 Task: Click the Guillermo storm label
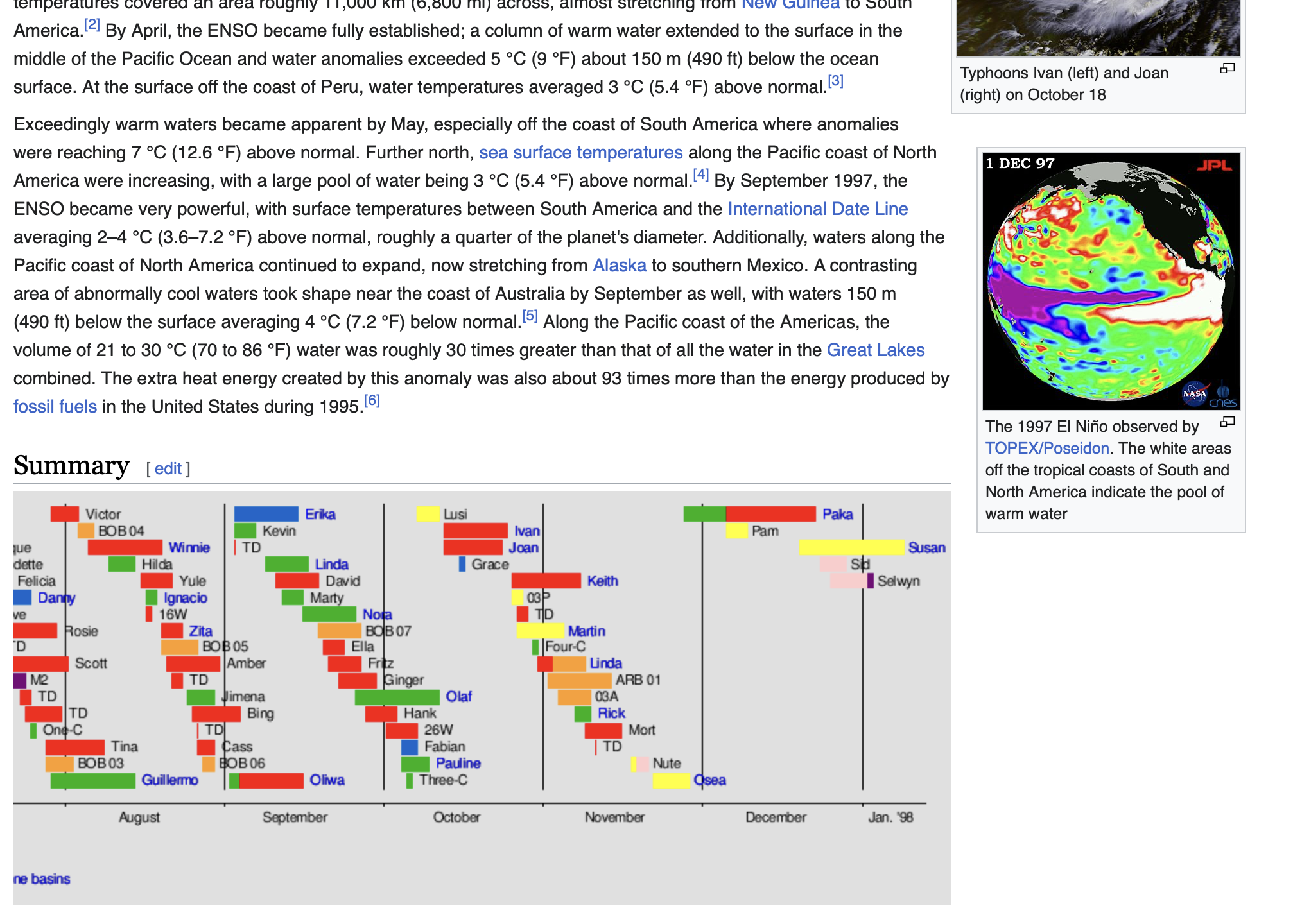point(169,780)
